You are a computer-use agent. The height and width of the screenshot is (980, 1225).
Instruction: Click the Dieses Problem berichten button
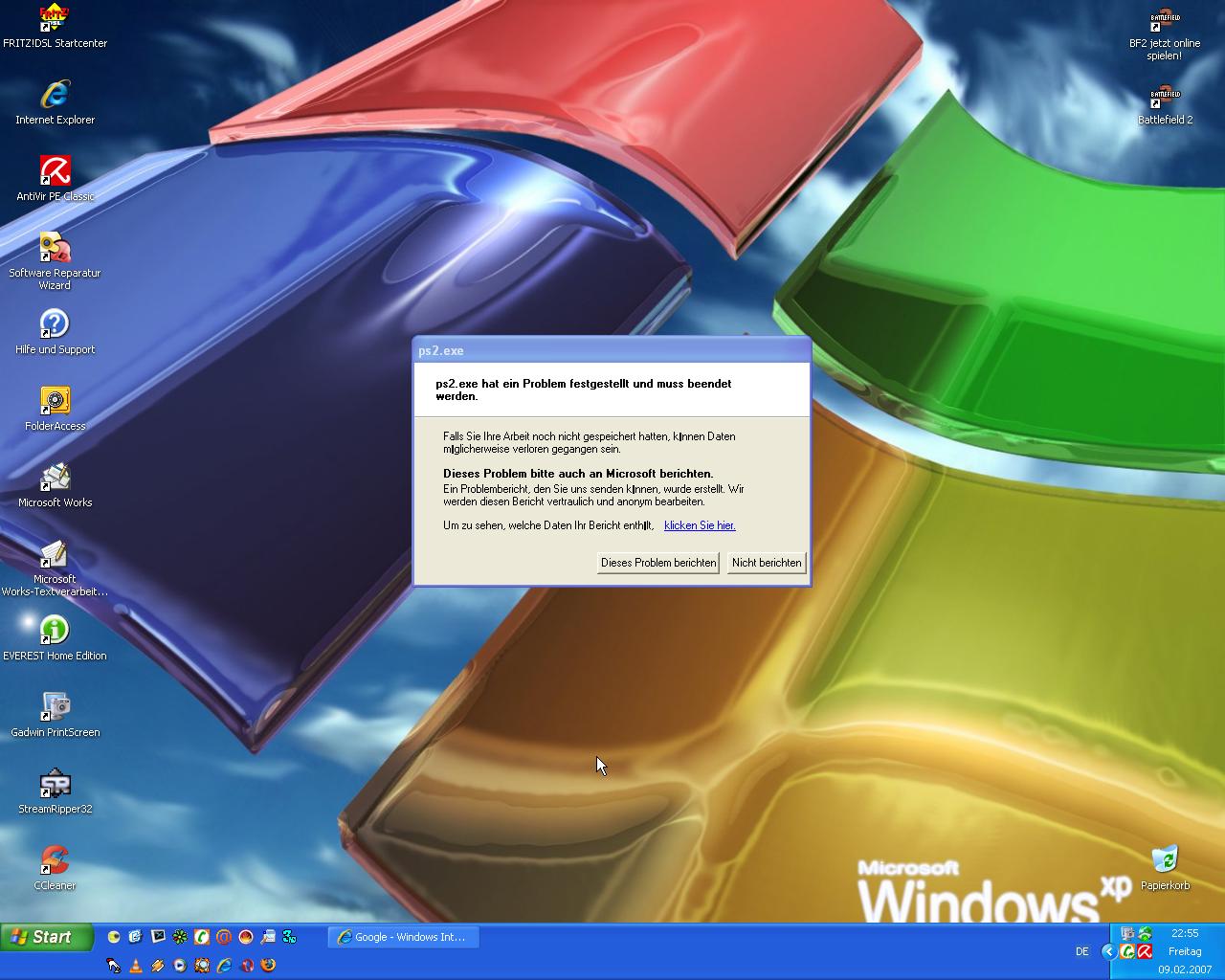(x=658, y=563)
